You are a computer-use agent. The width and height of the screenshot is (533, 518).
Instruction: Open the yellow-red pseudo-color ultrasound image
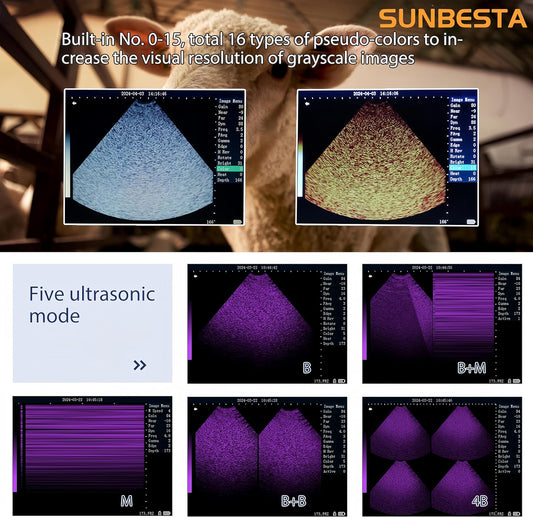[x=387, y=157]
